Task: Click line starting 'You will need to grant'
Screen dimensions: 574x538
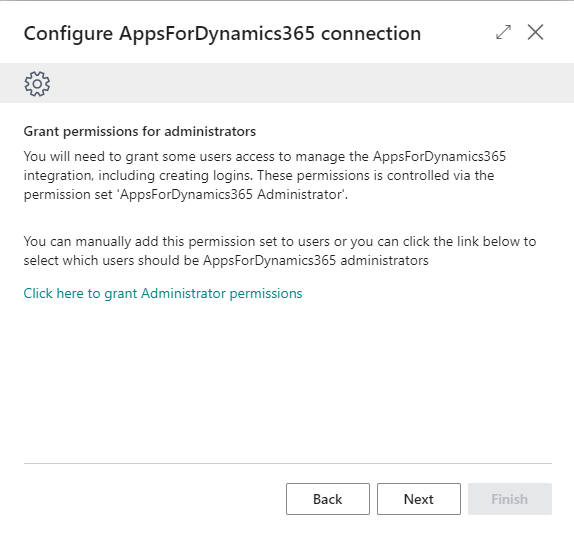Action: point(265,157)
